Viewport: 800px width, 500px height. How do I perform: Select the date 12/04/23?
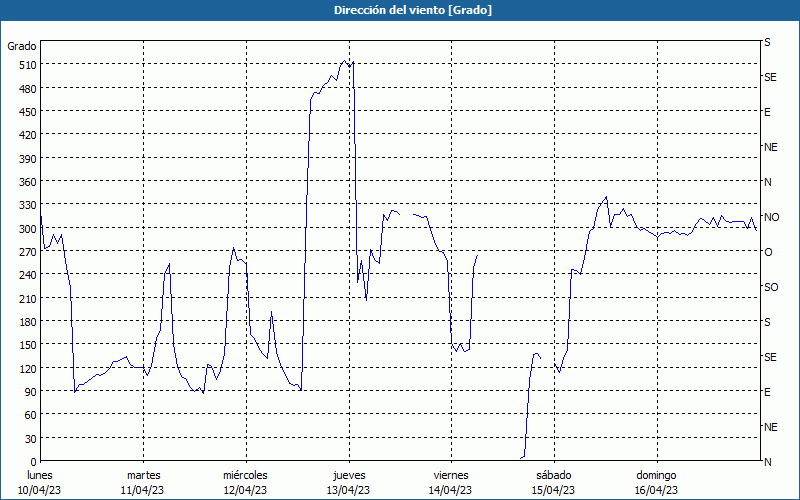(x=245, y=490)
